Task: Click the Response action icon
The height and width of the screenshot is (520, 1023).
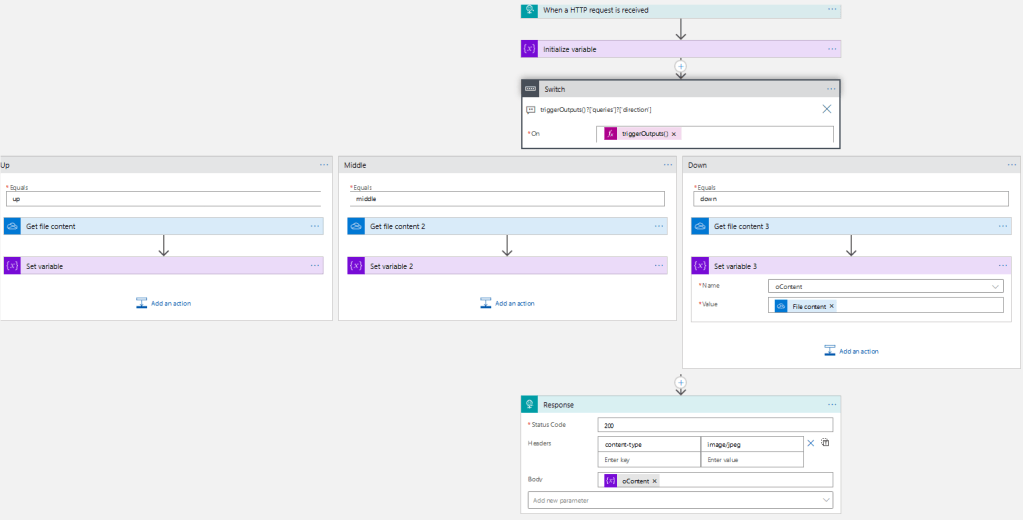Action: (x=530, y=404)
